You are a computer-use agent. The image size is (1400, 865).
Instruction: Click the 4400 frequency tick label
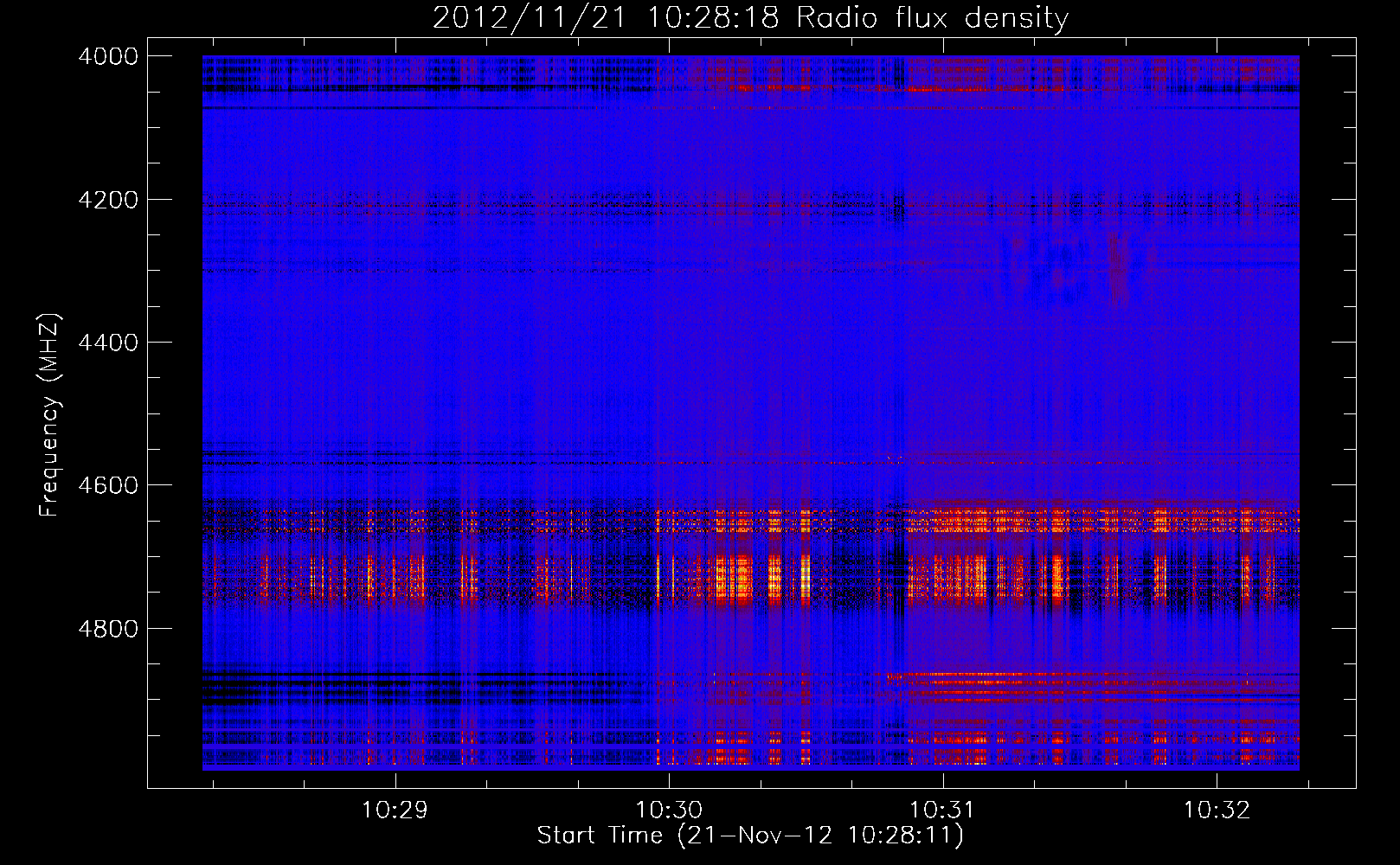click(x=108, y=343)
